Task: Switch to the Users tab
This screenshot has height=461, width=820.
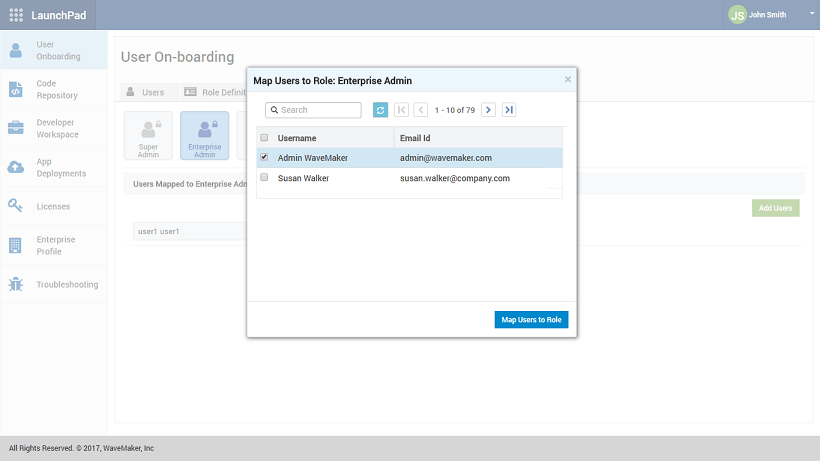Action: [145, 92]
